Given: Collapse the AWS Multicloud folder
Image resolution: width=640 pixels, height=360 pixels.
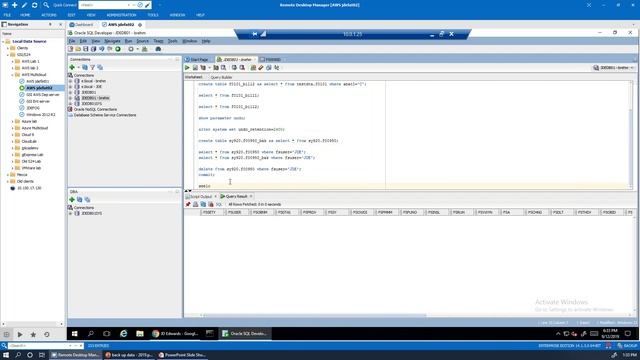Looking at the screenshot, I should pyautogui.click(x=13, y=75).
